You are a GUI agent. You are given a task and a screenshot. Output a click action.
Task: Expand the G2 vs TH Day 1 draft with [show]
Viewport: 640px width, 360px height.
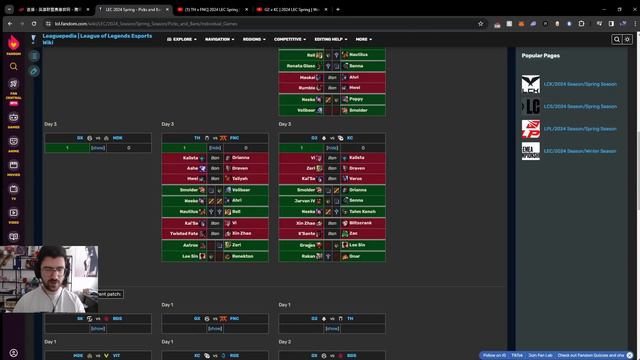tap(332, 329)
